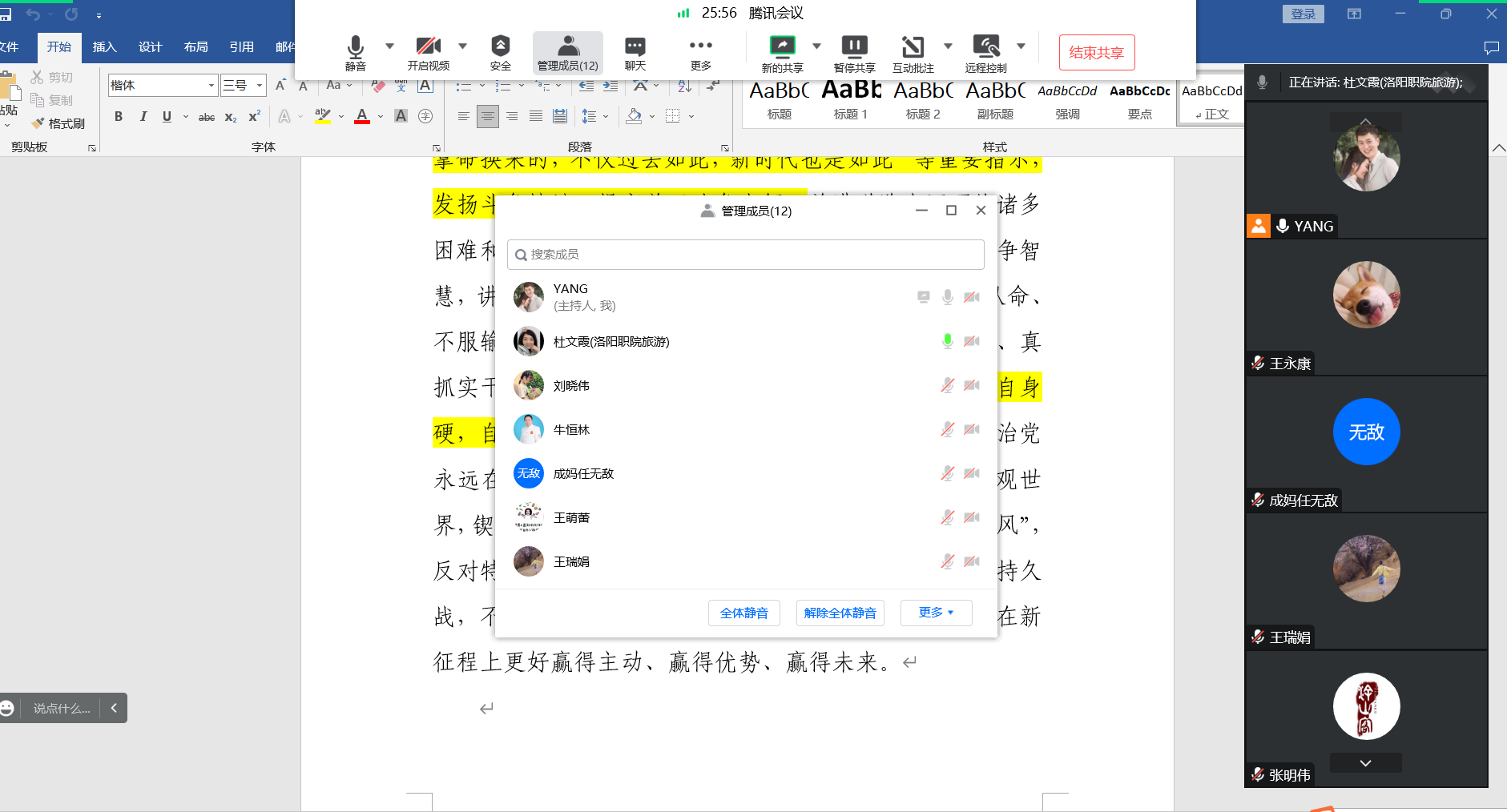Screen dimensions: 1507x812
Task: Open the More (更多) toolbar menu icon
Action: pos(700,46)
